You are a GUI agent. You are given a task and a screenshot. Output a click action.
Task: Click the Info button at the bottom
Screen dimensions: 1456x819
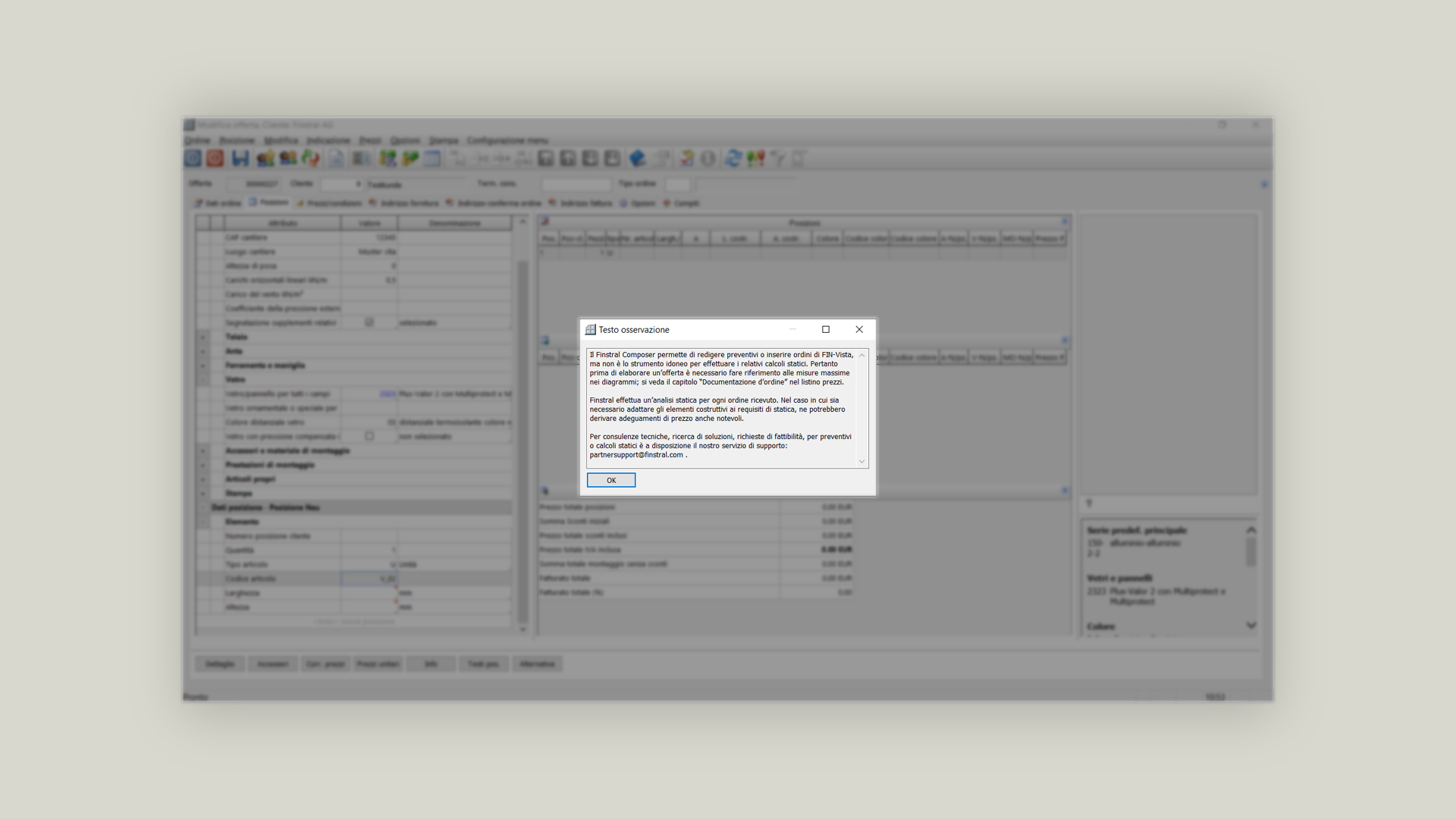431,664
